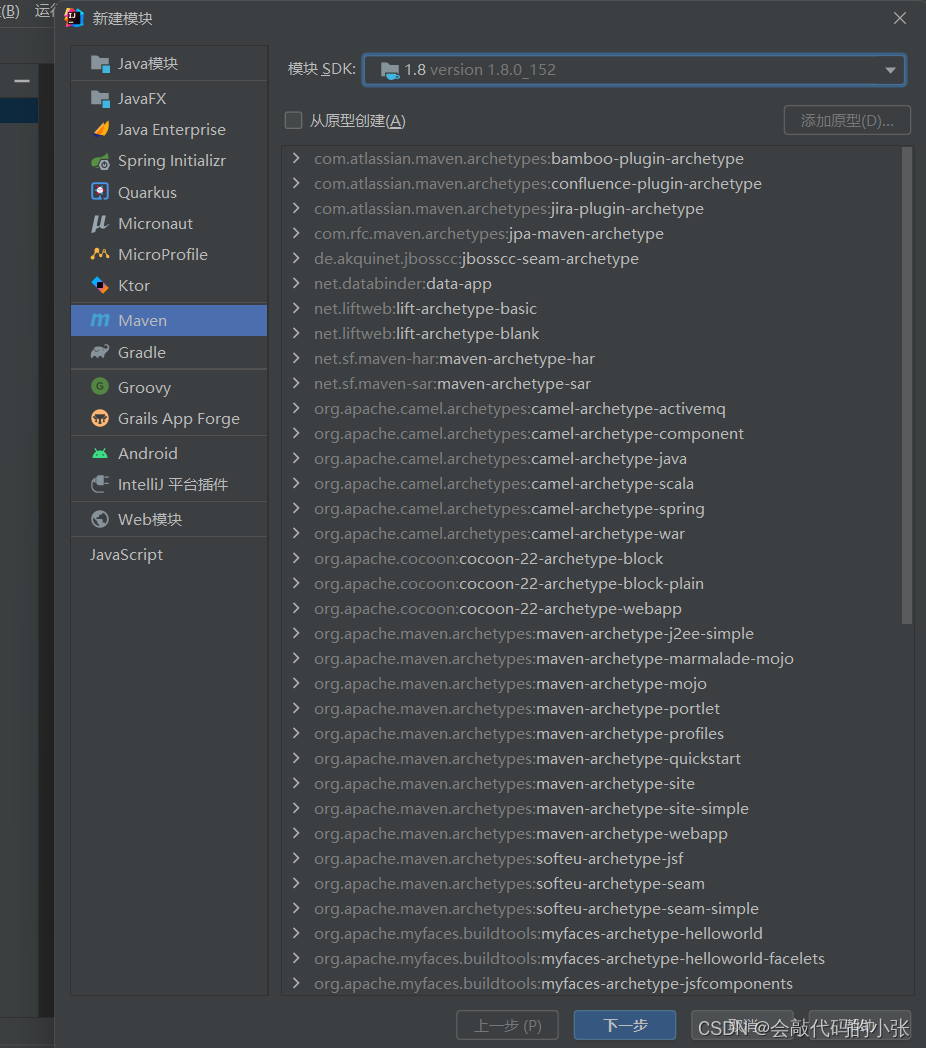Click the Java module folder icon
The height and width of the screenshot is (1048, 926).
pos(100,63)
